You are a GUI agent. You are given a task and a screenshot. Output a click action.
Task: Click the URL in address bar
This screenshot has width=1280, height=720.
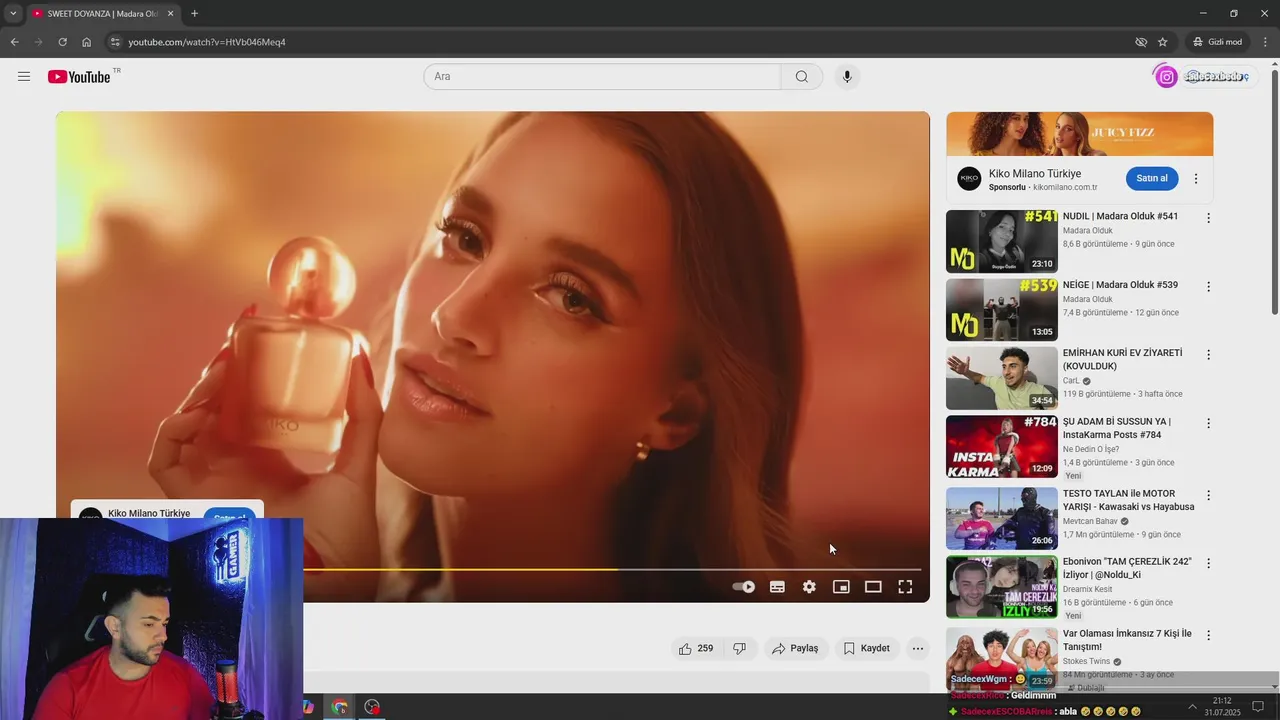coord(207,42)
